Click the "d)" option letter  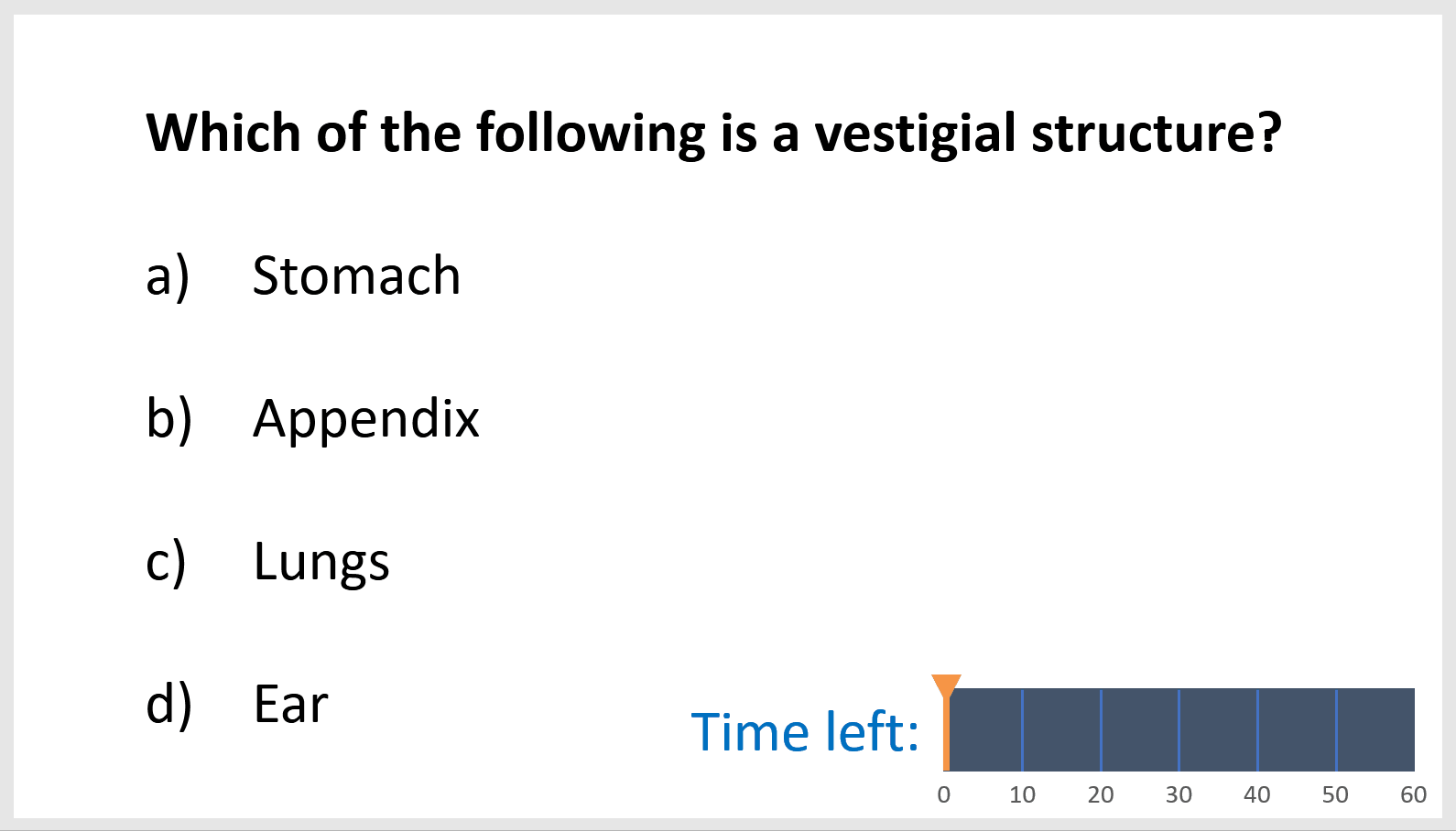tap(168, 705)
